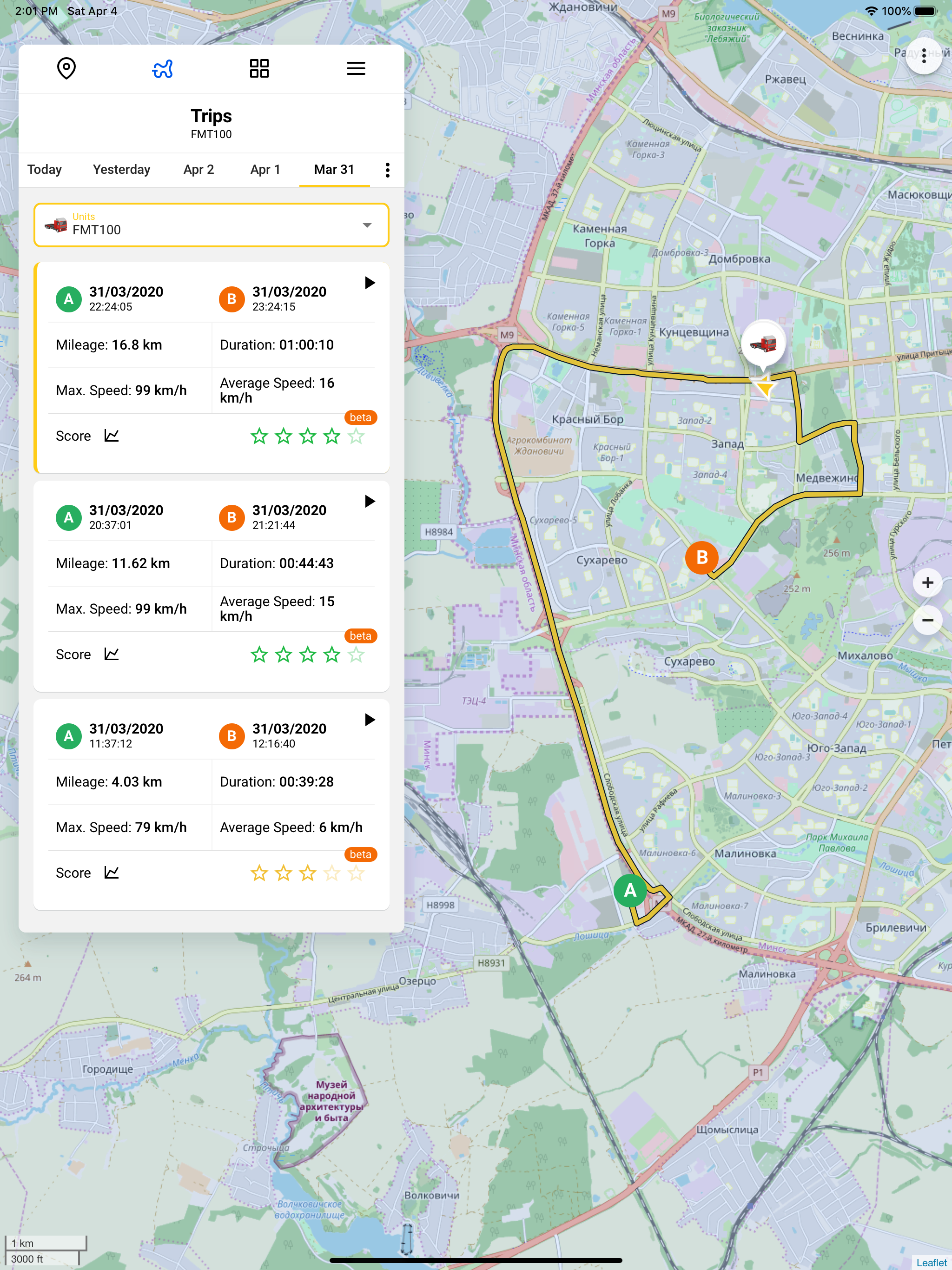Play the 20:37:01 trip route
The image size is (952, 1270).
click(370, 501)
